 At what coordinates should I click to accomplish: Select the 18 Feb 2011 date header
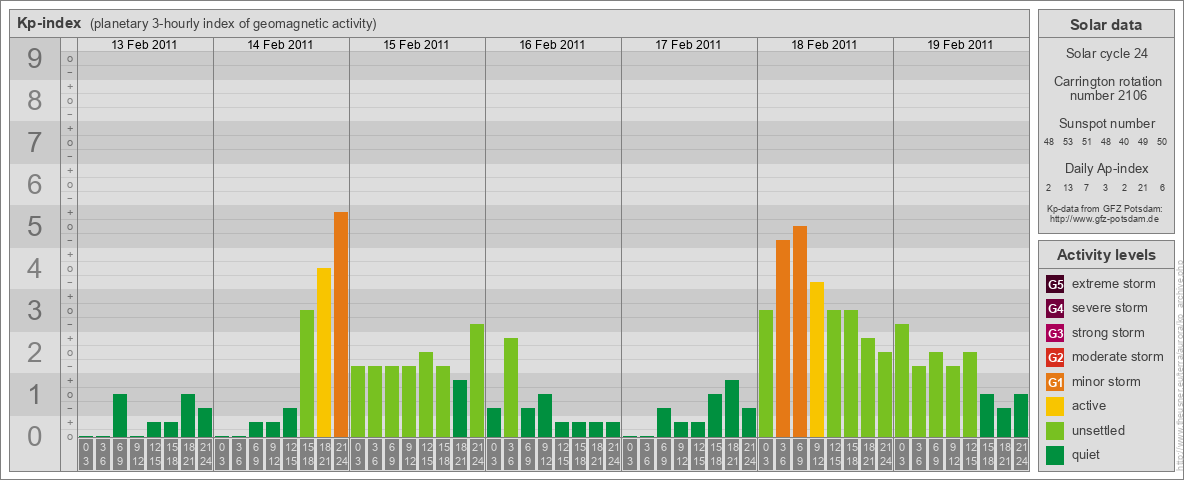(824, 45)
